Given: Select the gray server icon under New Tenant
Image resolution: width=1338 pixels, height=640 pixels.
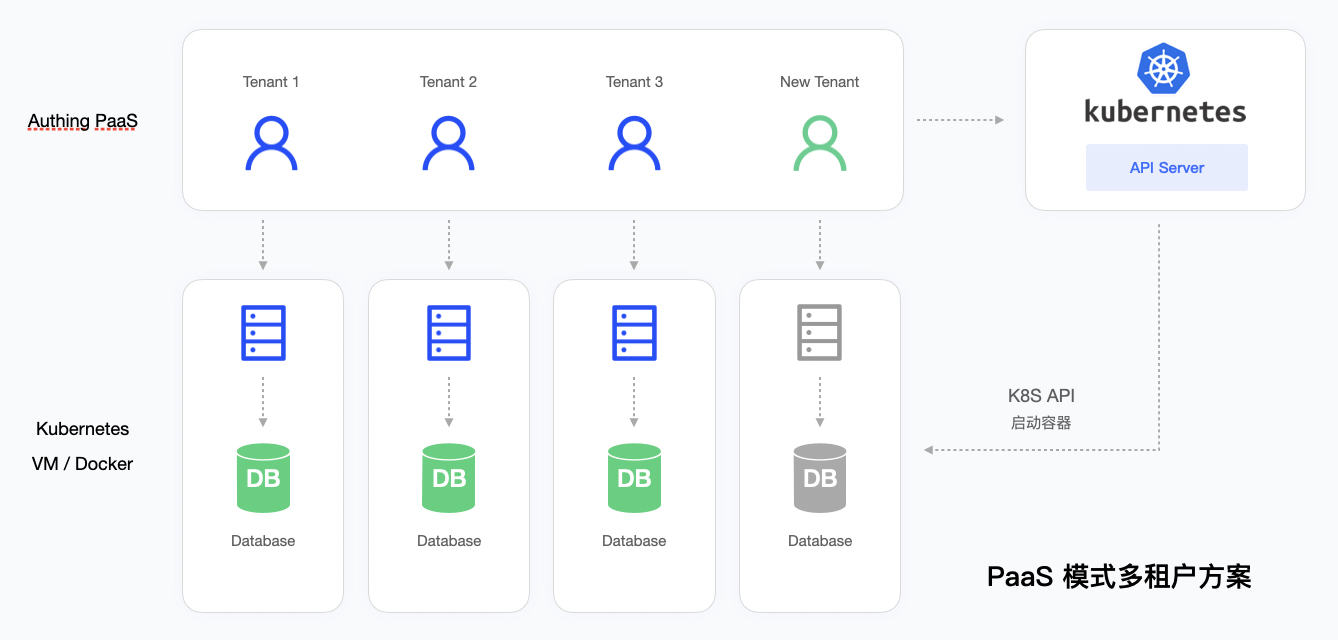Looking at the screenshot, I should 820,333.
